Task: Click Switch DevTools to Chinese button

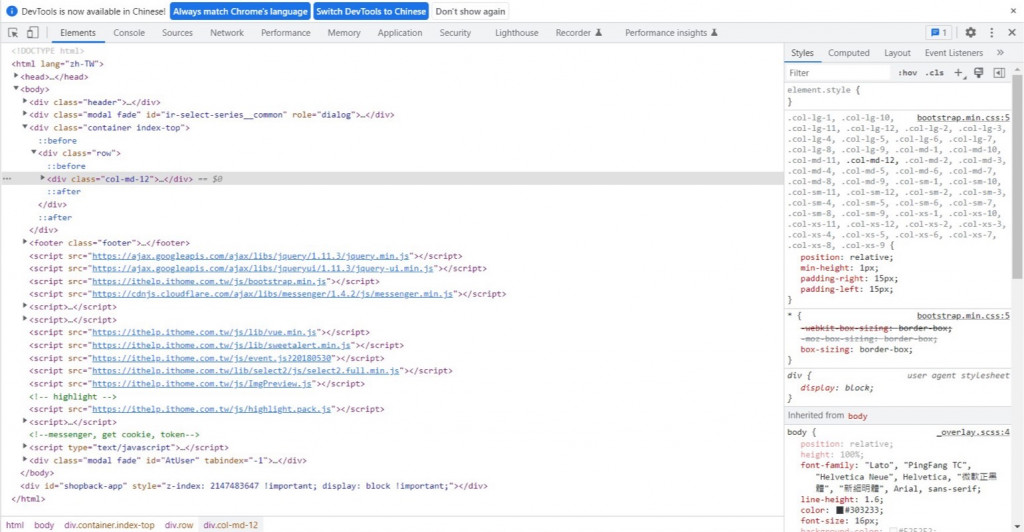Action: coord(371,11)
